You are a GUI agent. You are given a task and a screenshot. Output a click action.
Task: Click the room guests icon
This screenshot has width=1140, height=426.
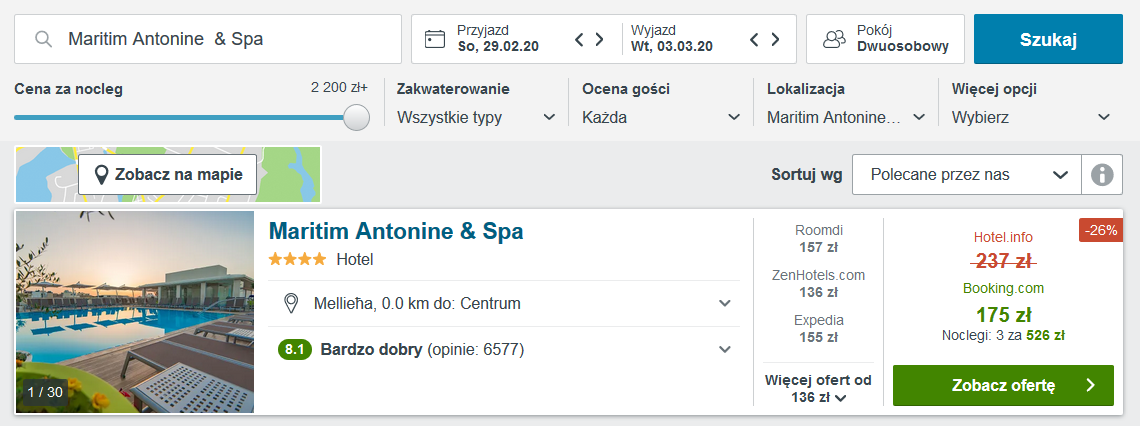(834, 39)
